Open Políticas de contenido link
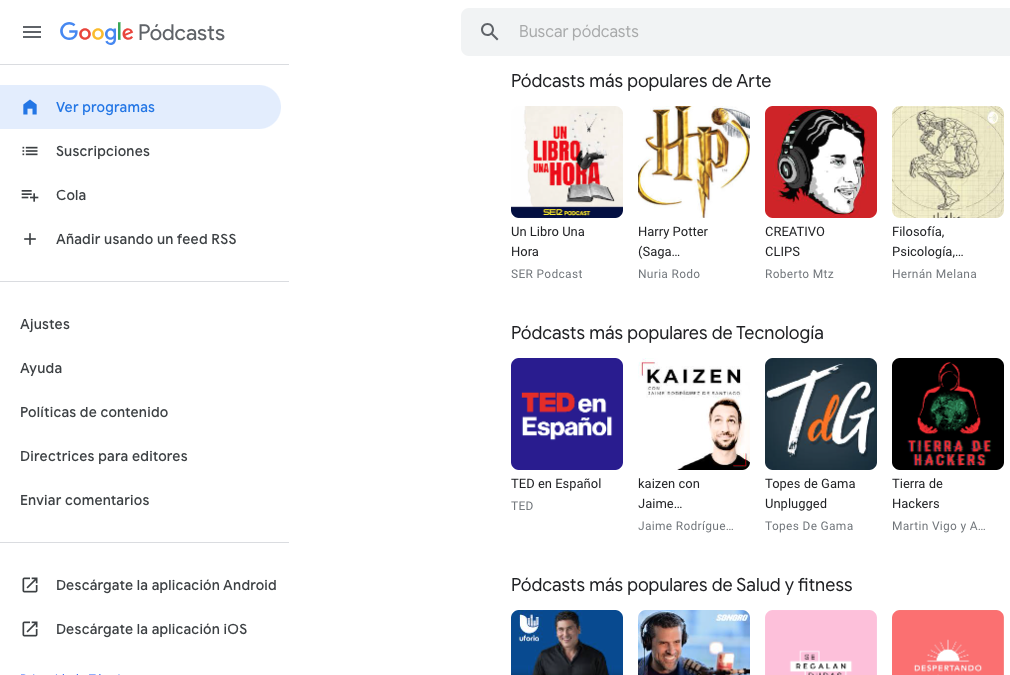 (x=94, y=412)
